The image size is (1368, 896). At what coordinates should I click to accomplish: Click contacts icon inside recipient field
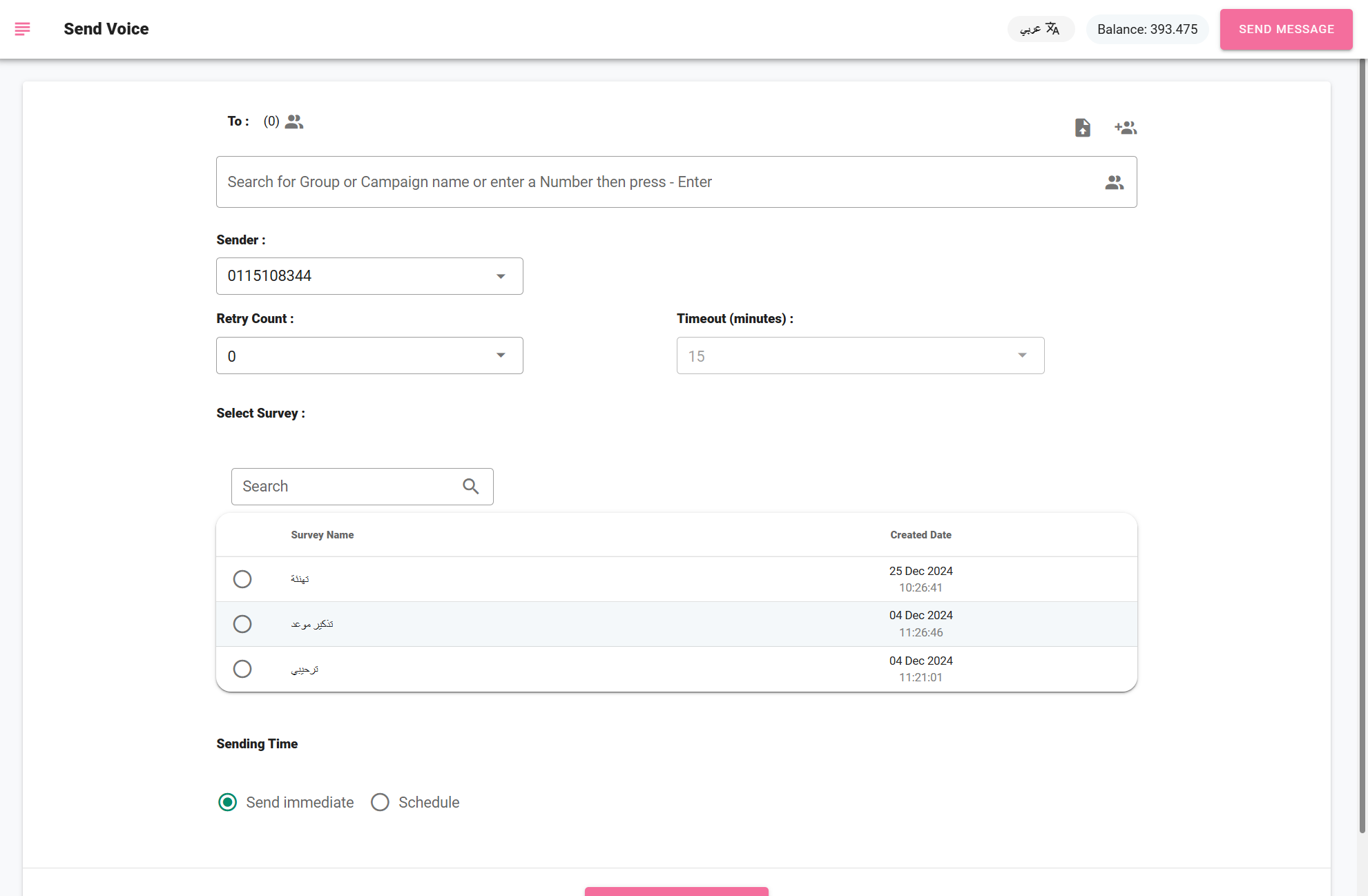coord(1114,182)
